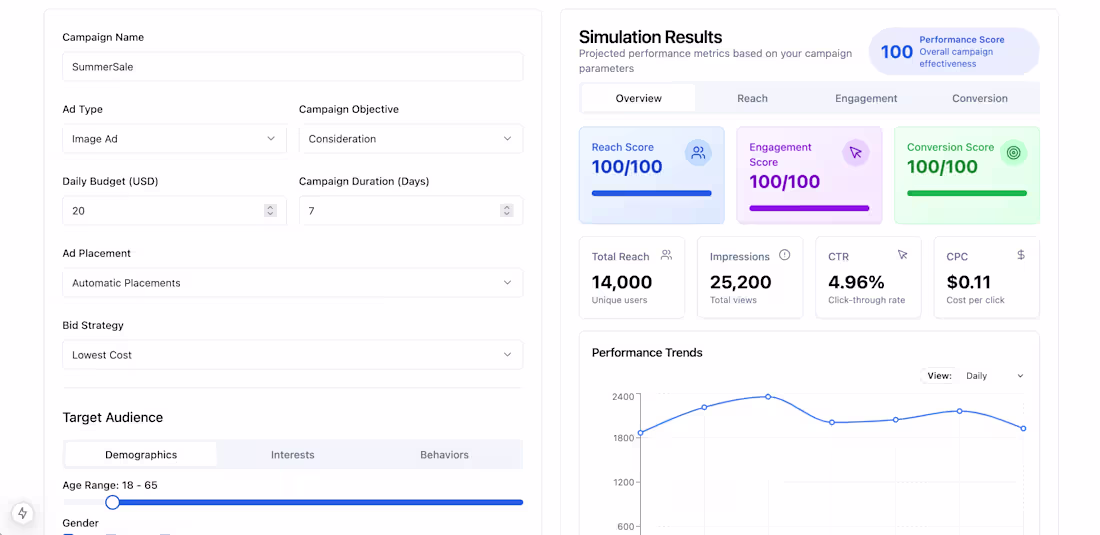The height and width of the screenshot is (535, 1100).
Task: Click the Age Range slider handle
Action: tap(112, 502)
